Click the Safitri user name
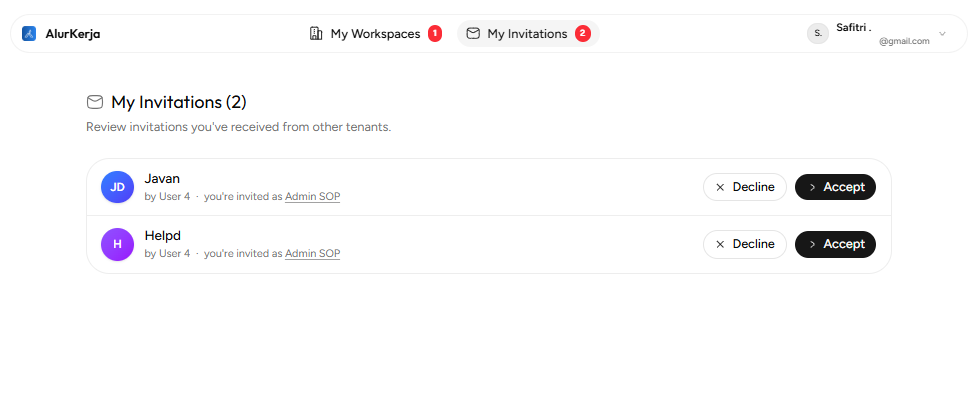This screenshot has height=414, width=971. point(854,27)
